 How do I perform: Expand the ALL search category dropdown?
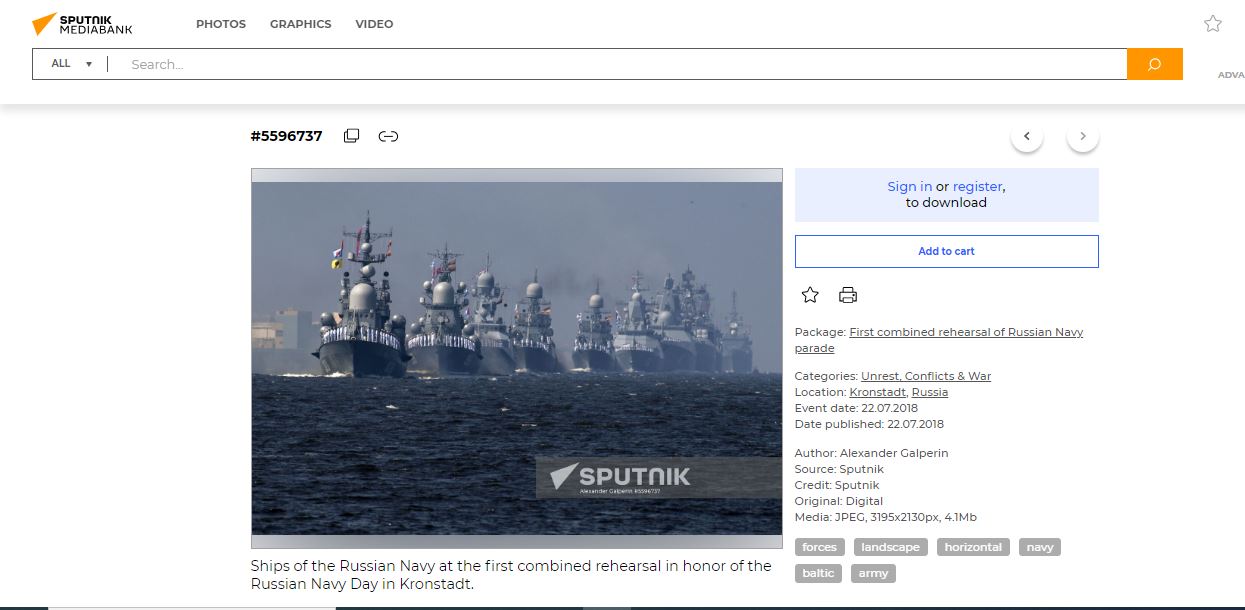71,64
